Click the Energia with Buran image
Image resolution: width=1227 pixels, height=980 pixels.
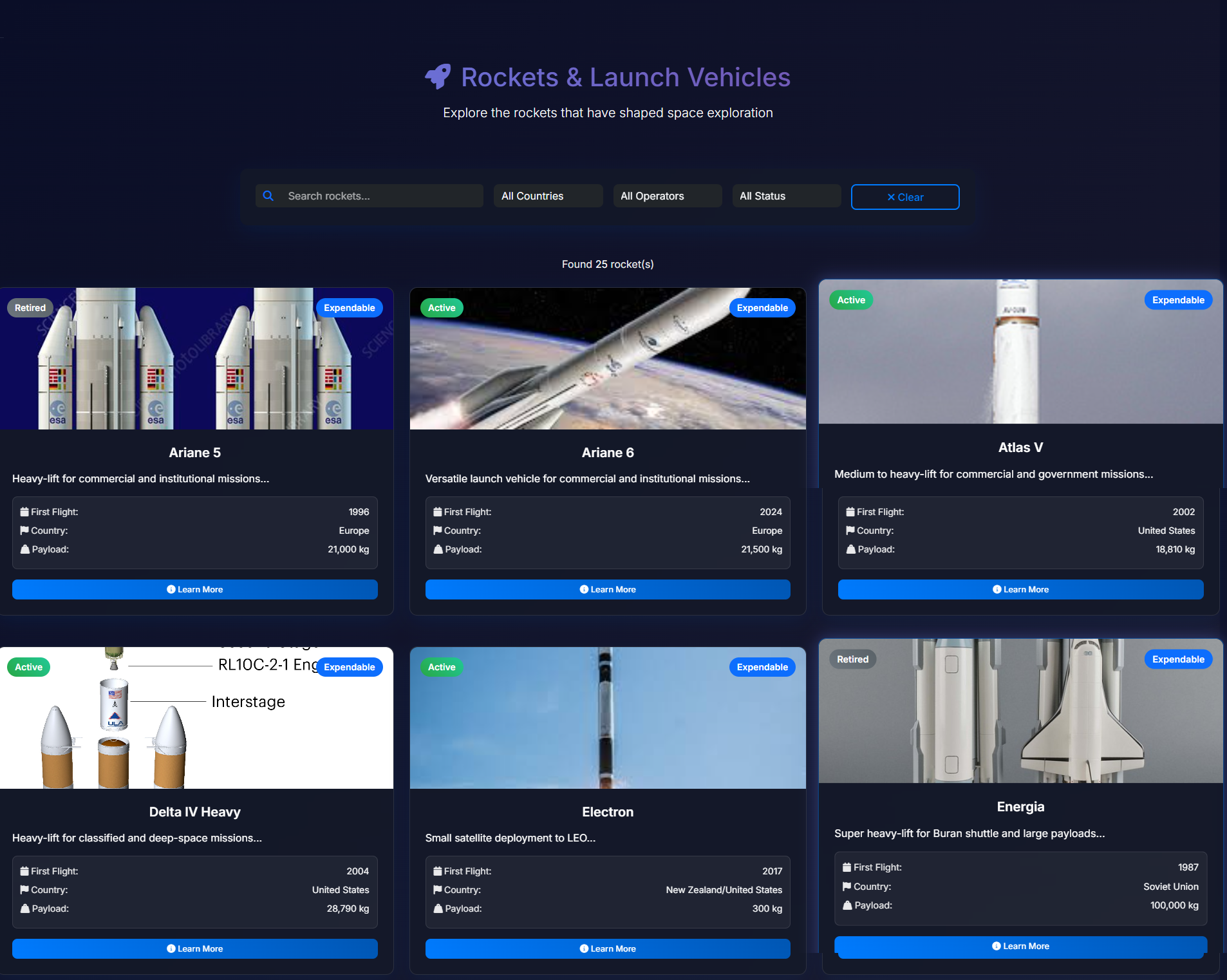[x=1020, y=711]
